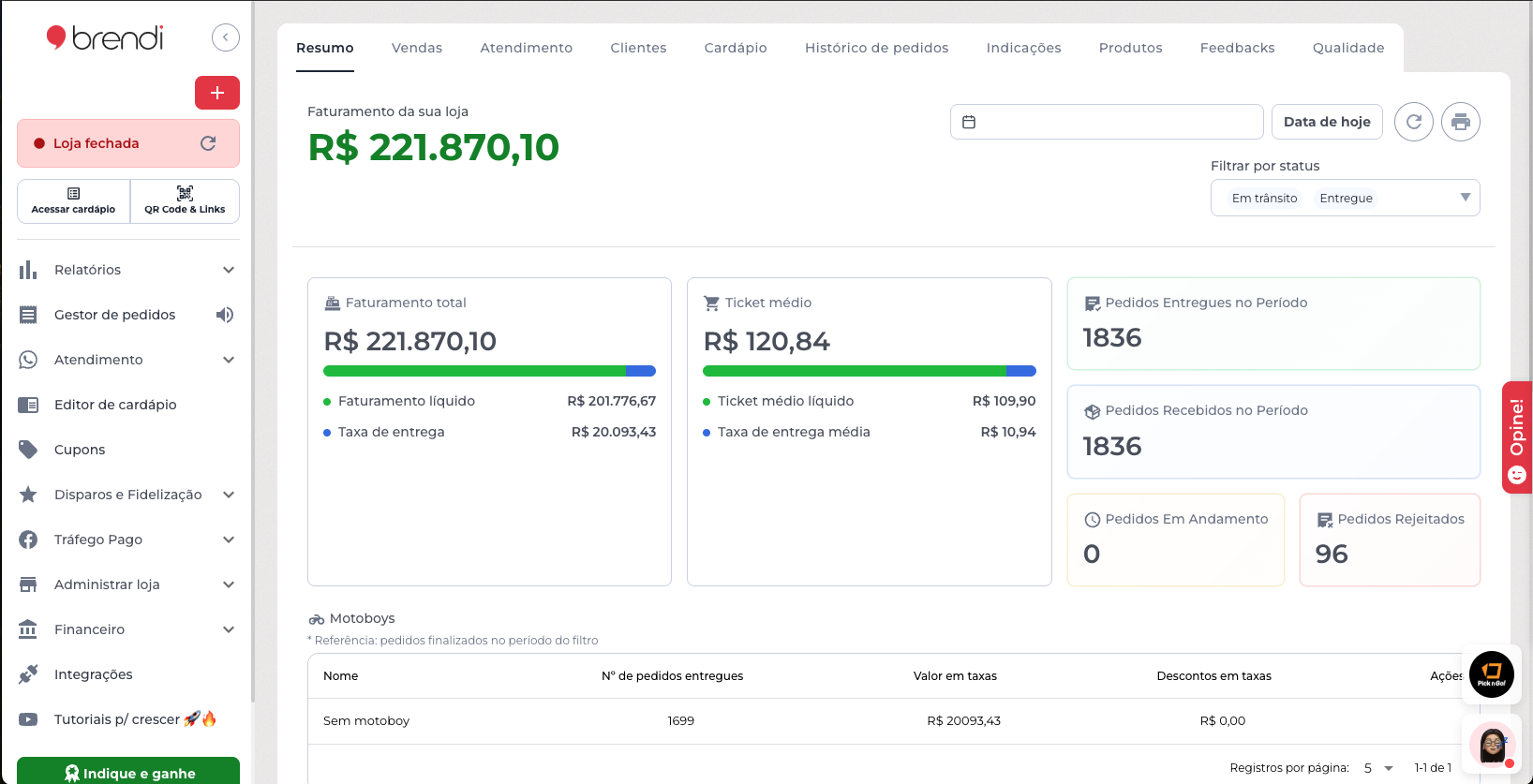Click the Tutoriais video icon

pos(28,719)
